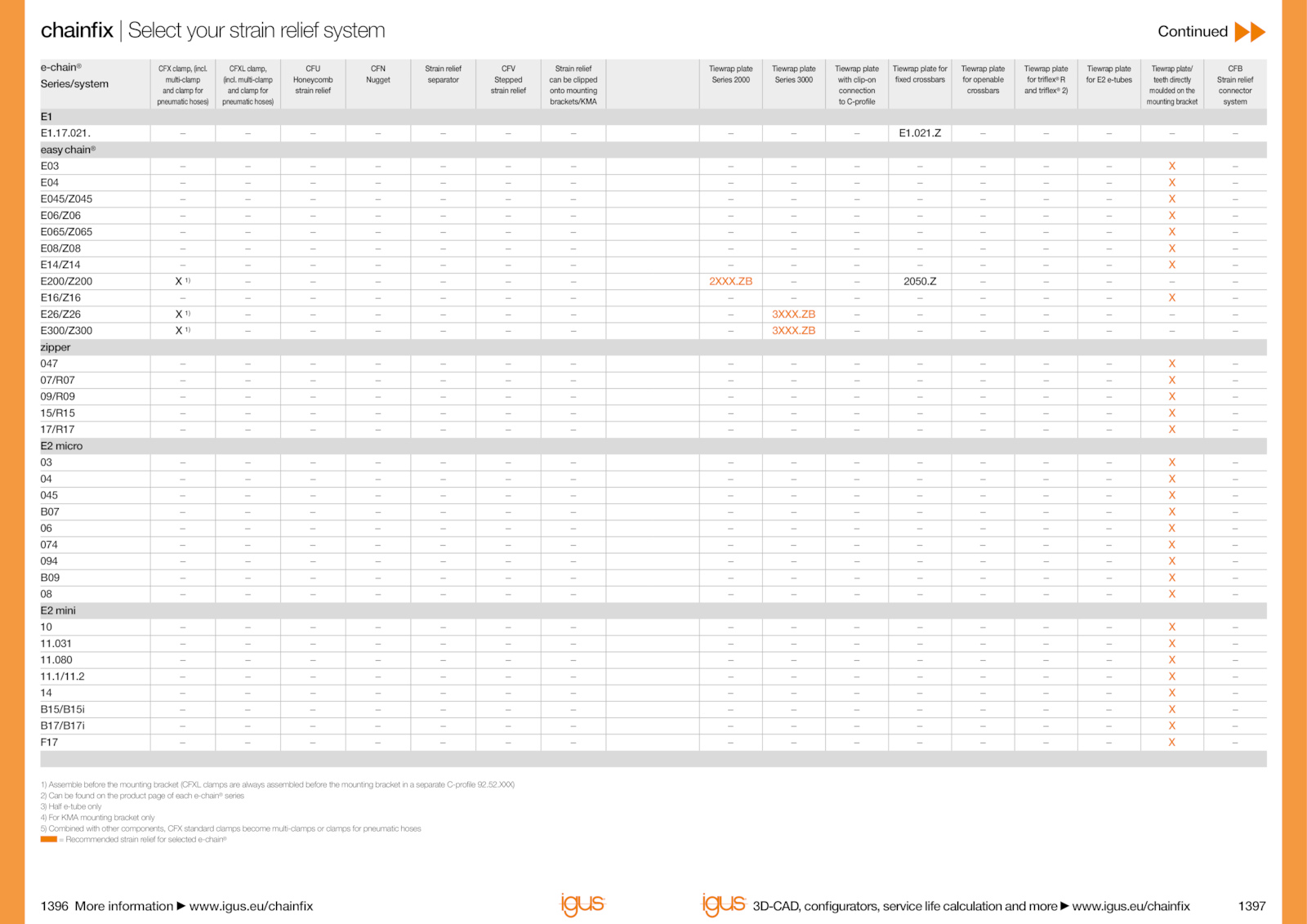Click the orange X in the B09 row

tap(1171, 578)
